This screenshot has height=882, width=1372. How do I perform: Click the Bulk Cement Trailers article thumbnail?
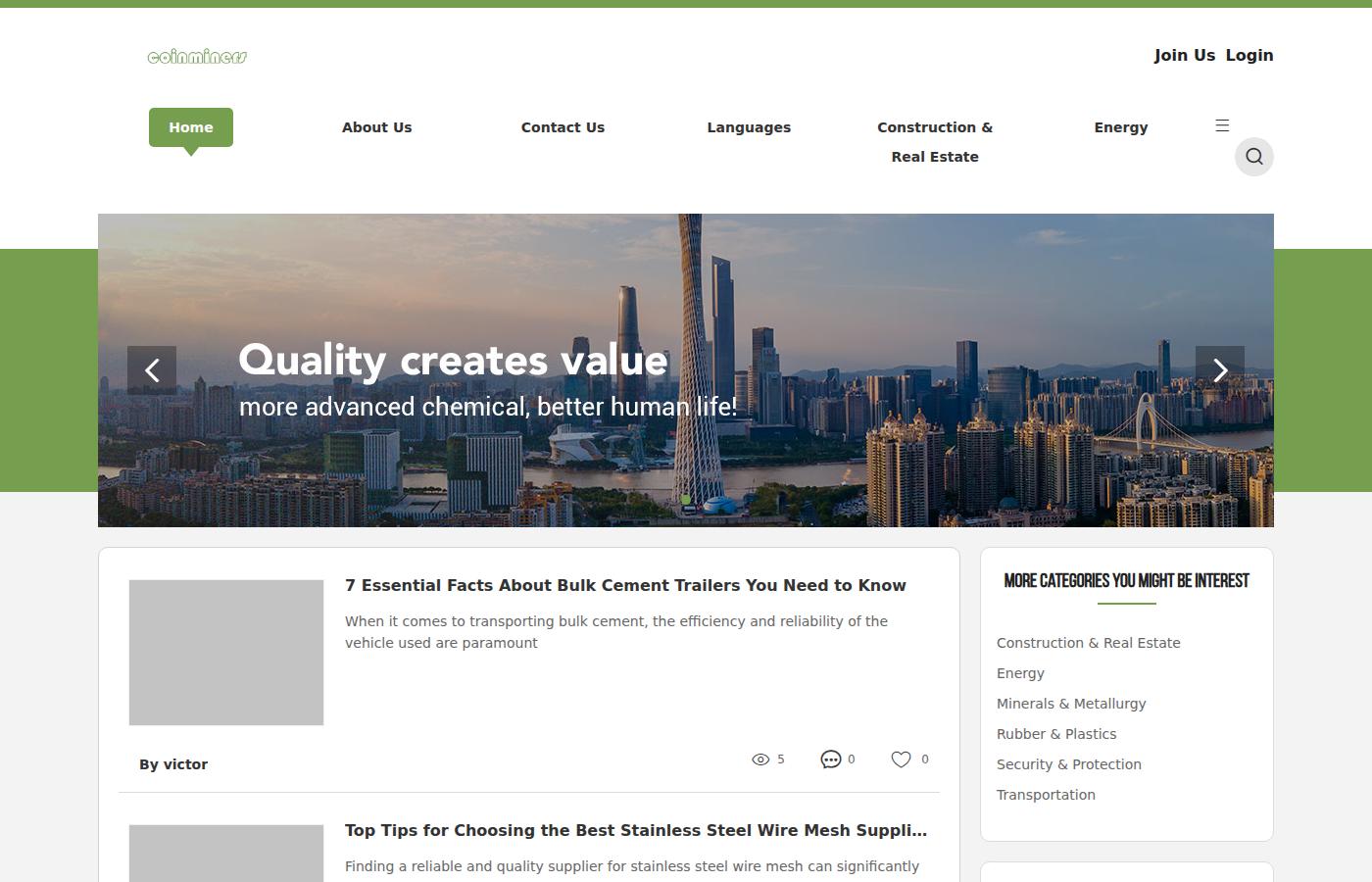point(226,653)
